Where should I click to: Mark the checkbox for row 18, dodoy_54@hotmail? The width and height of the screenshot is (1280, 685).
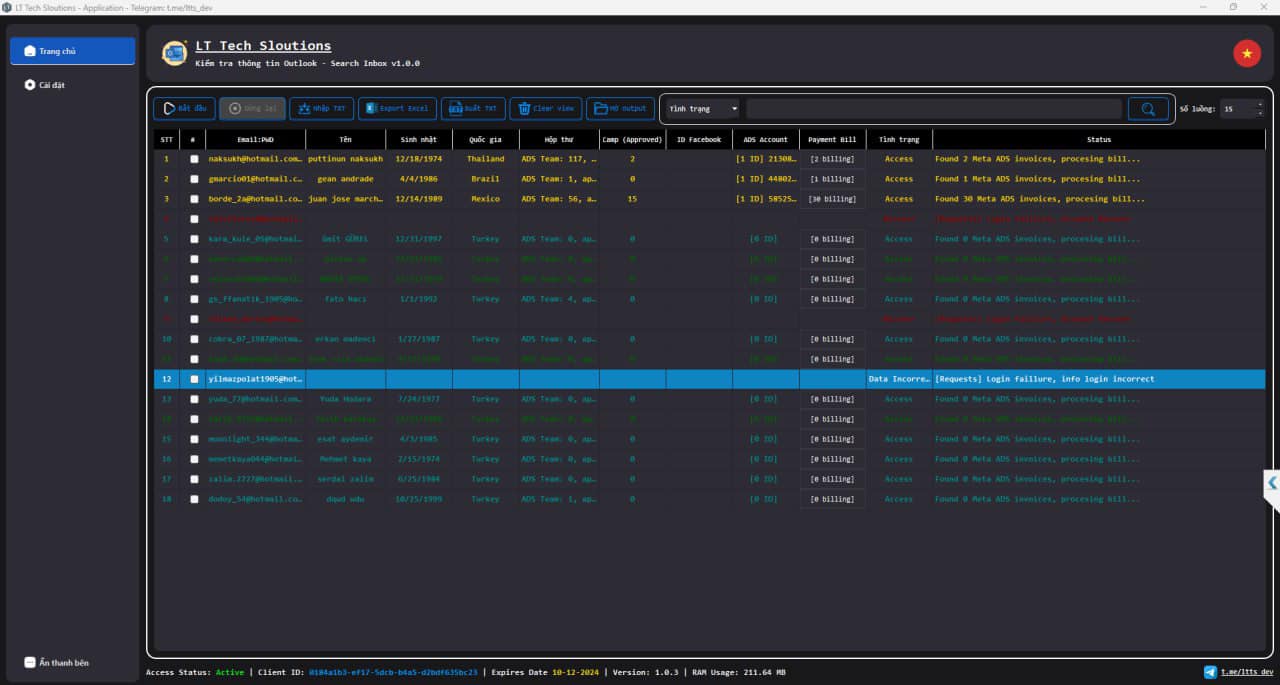click(x=194, y=499)
